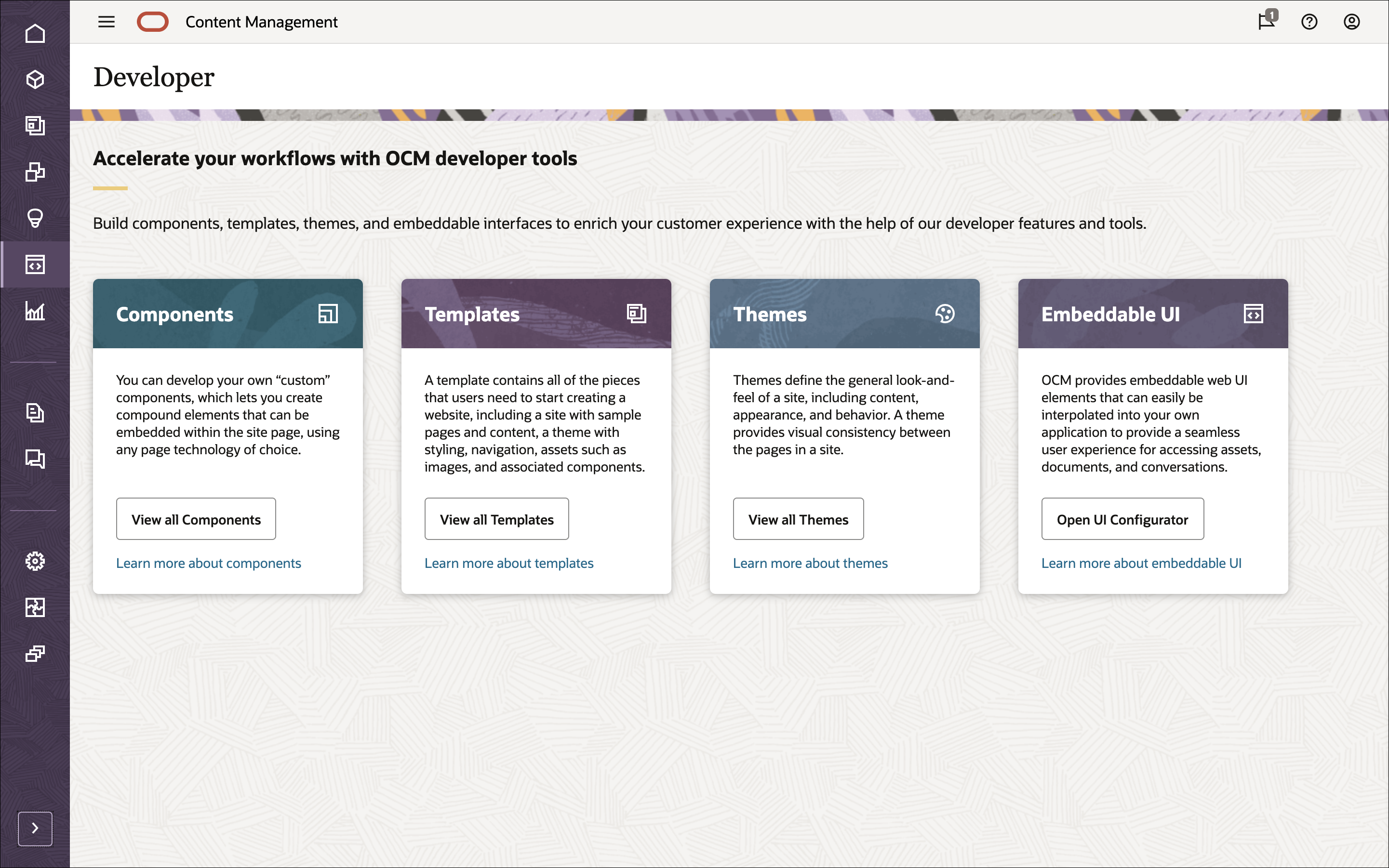1389x868 pixels.
Task: Click the Oracle logo in the header
Action: click(x=152, y=21)
